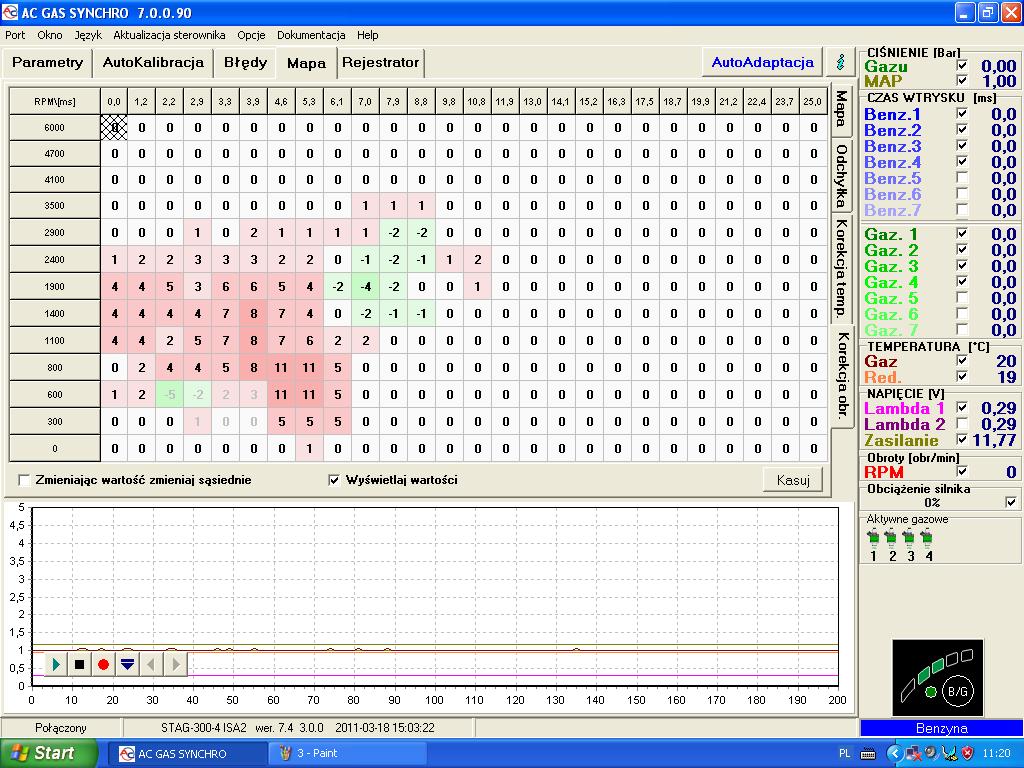Click the B/G fuel switch icon
The image size is (1024, 768).
[957, 691]
